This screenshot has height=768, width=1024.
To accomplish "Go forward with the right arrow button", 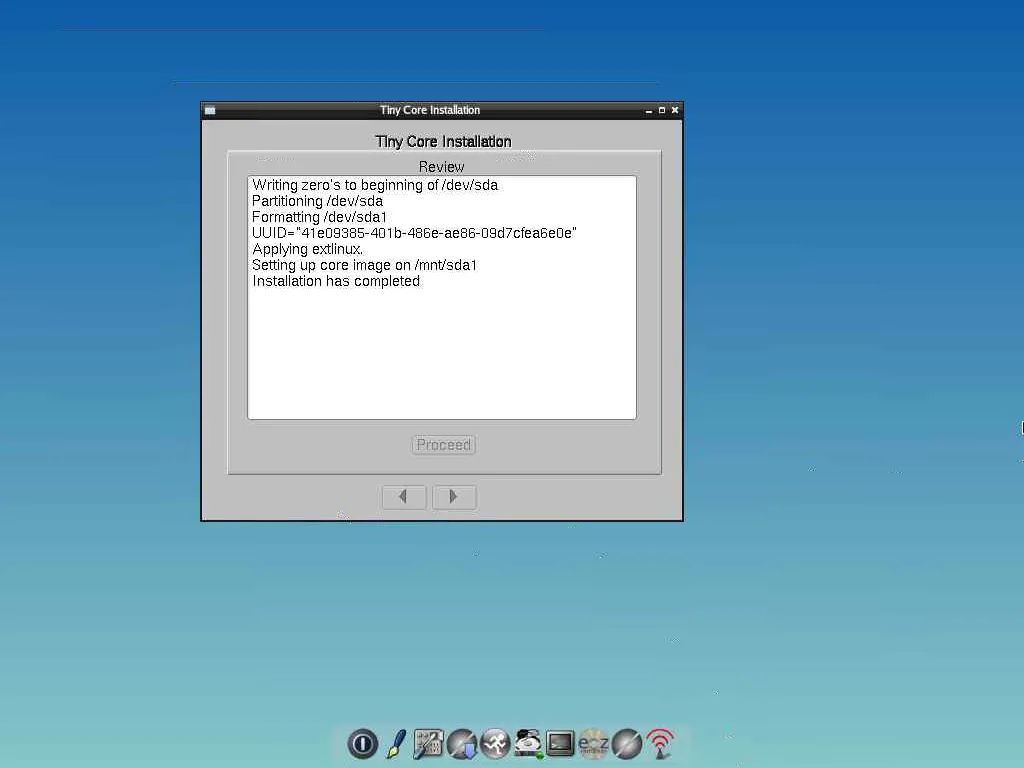I will 455,497.
